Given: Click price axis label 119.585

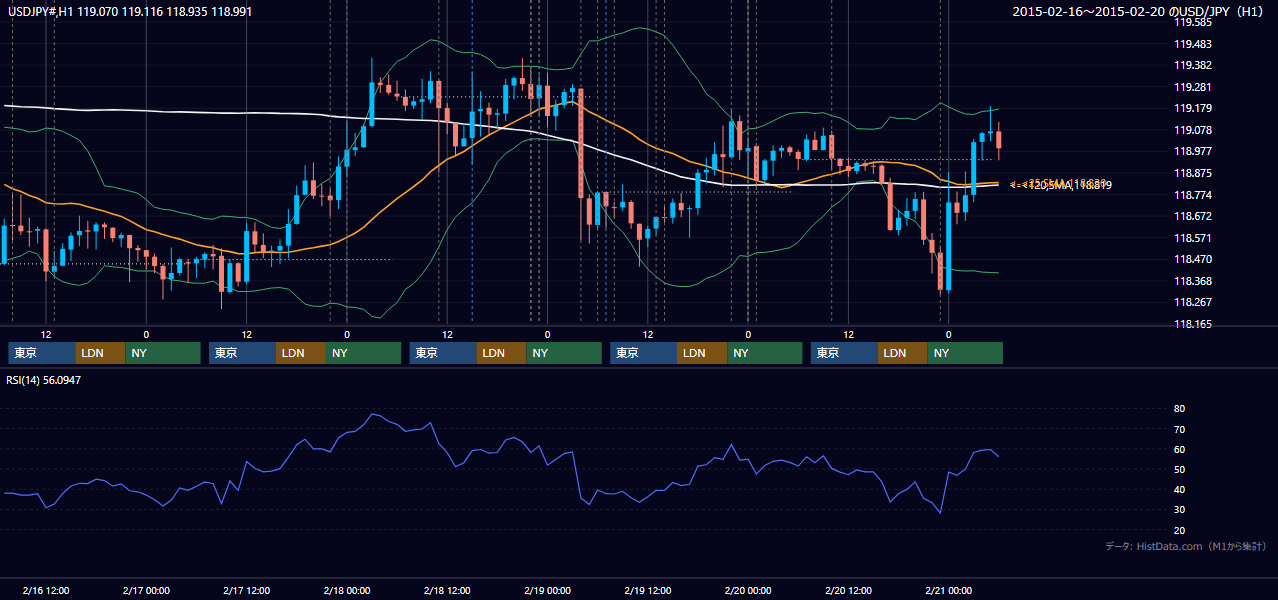Looking at the screenshot, I should [x=1194, y=22].
